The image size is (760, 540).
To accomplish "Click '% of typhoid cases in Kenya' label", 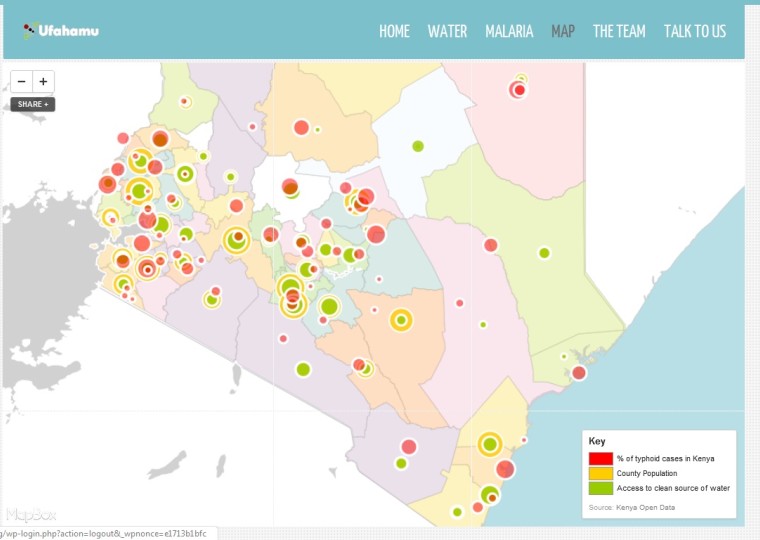I will click(x=665, y=459).
